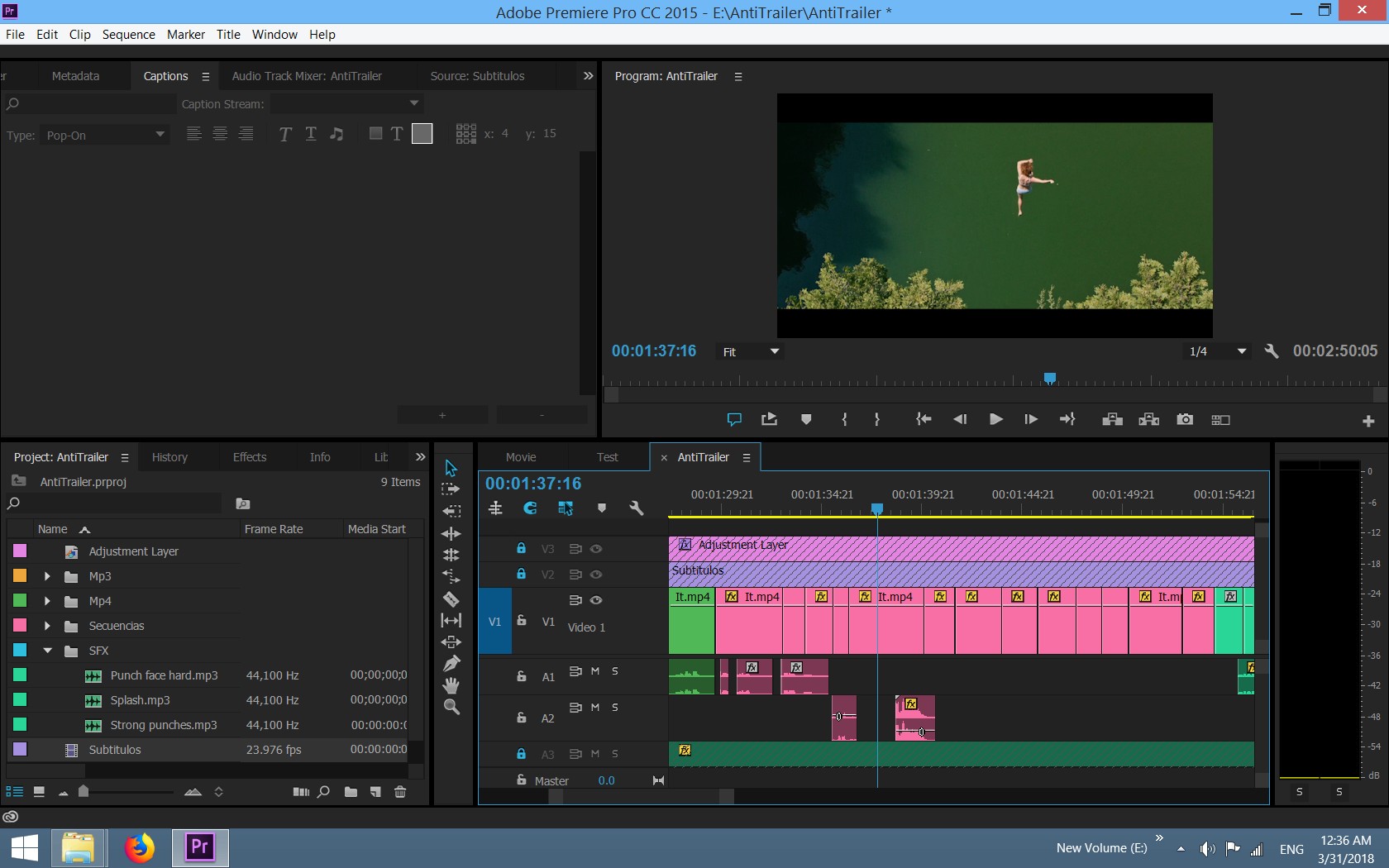Unlock the V3 track lock

[x=521, y=548]
